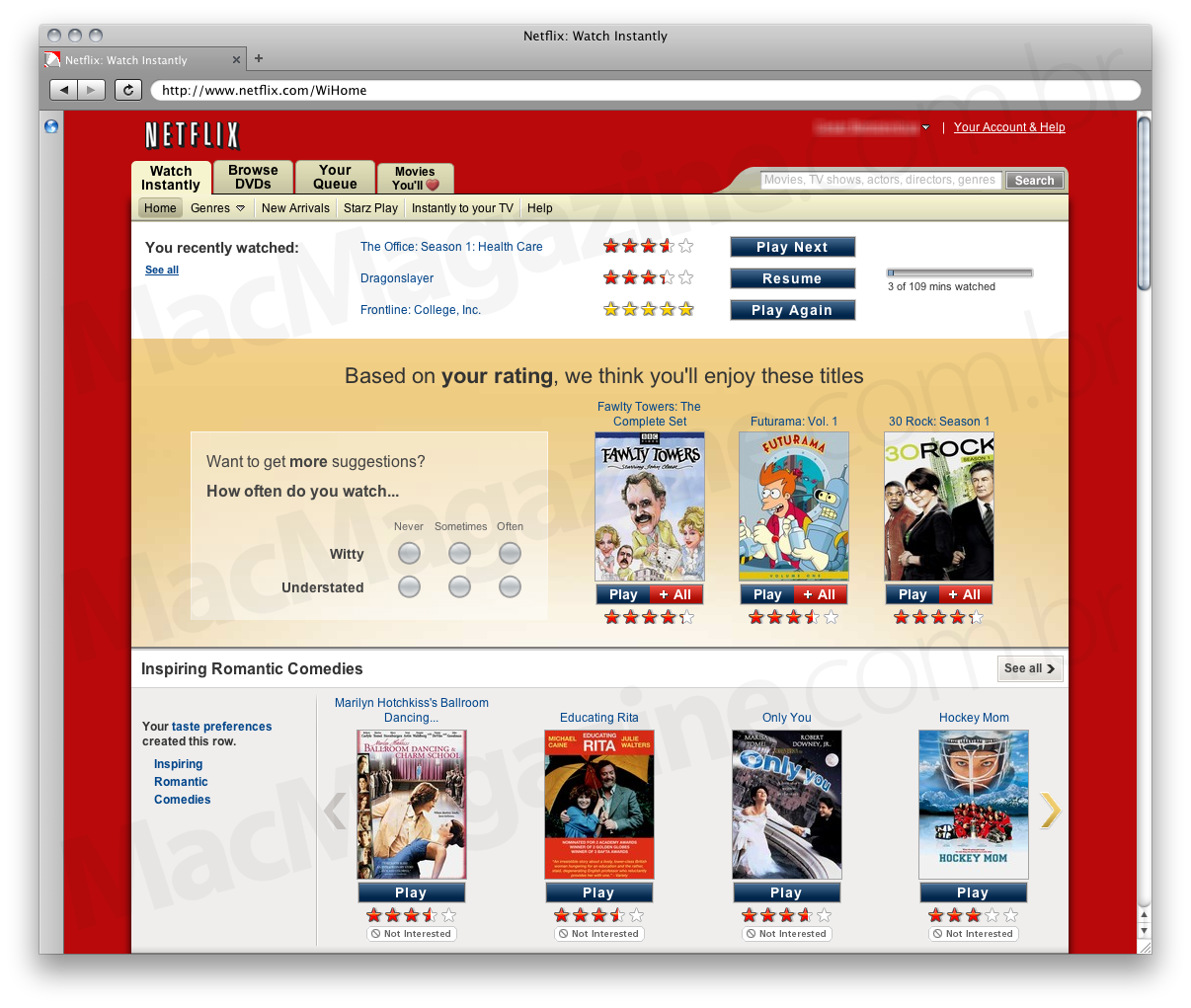
Task: Click Play Next for The Office
Action: [x=792, y=247]
